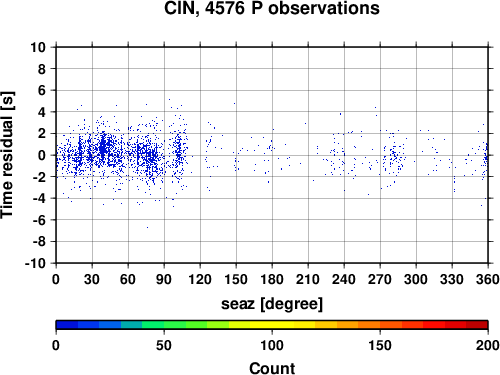Click the 'seaz [degree]' x-axis label
Viewport: 500px width, 375px height.
tap(272, 304)
